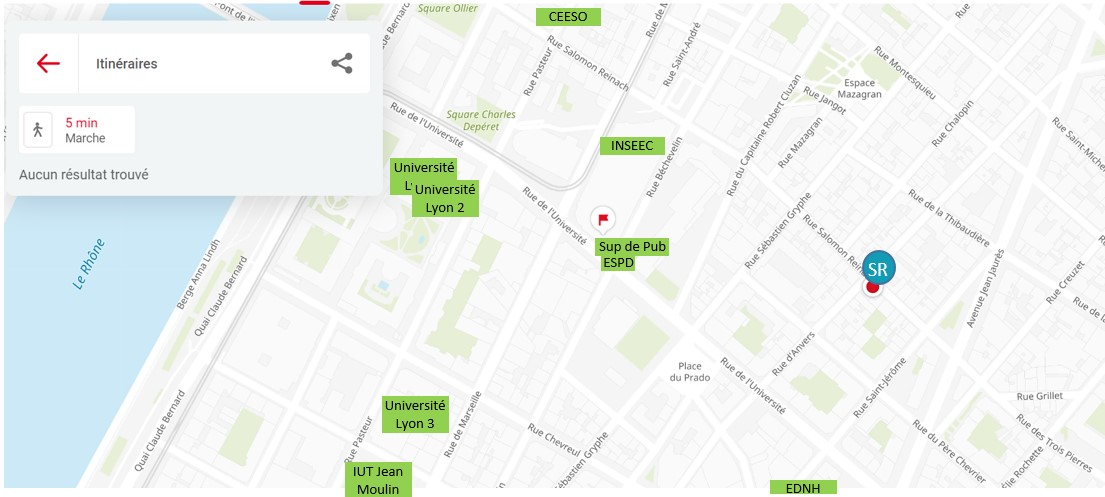Click the Rue des Trois Pierres label

click(1054, 443)
